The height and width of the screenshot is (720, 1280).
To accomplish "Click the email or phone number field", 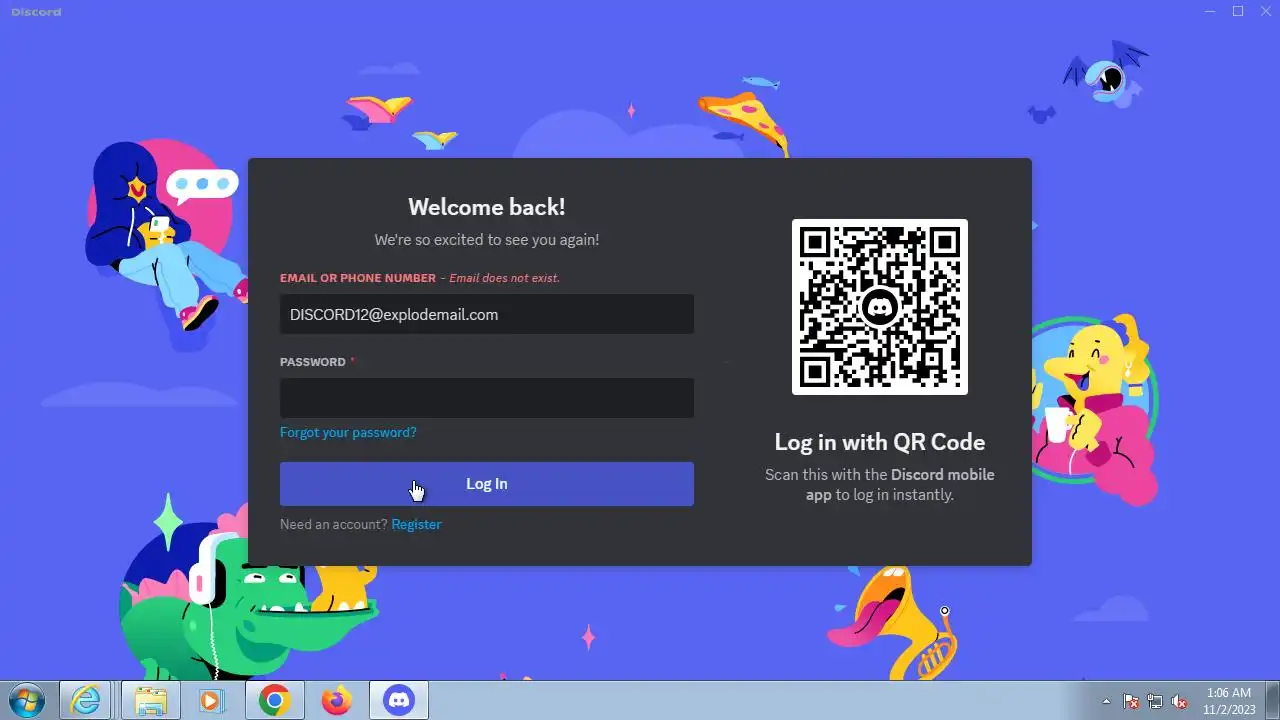I will point(486,314).
